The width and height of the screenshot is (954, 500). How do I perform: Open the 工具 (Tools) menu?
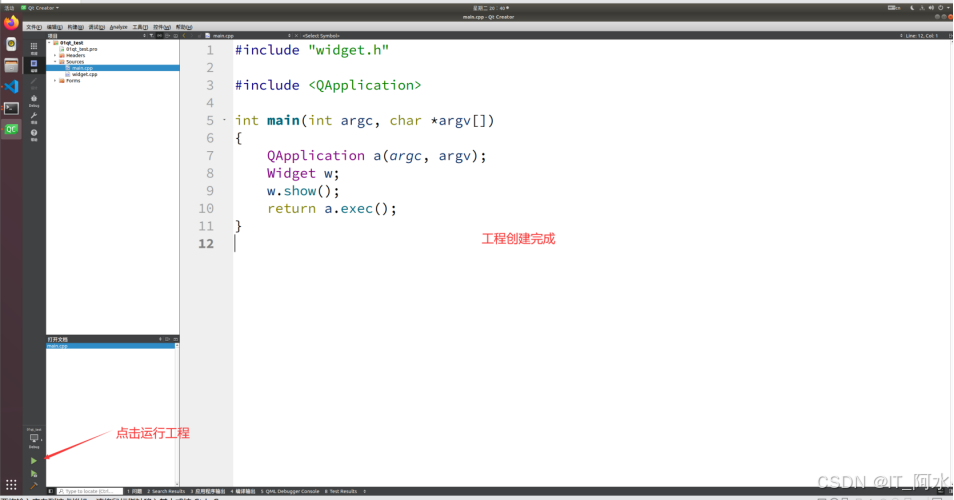pos(140,27)
